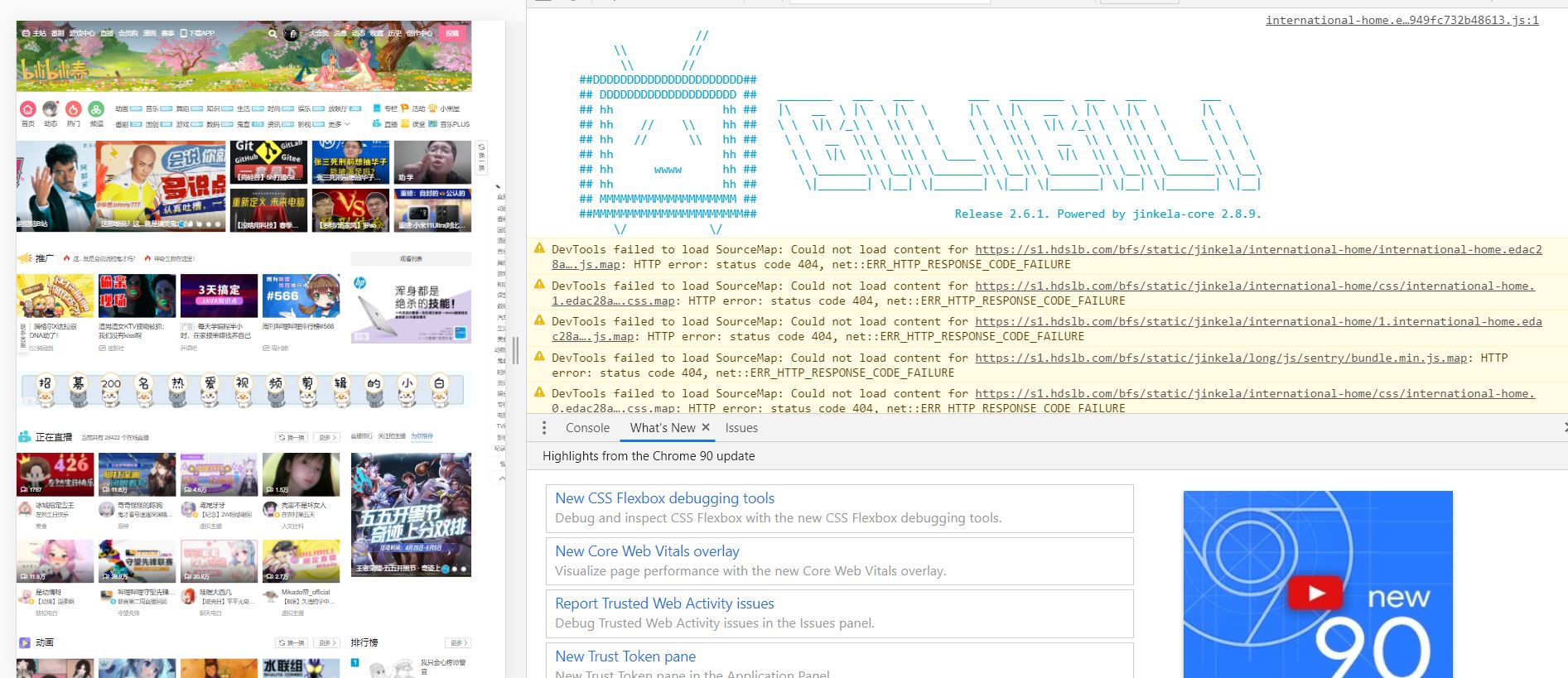Open international-home js source link
Image resolution: width=1568 pixels, height=678 pixels.
[1402, 20]
